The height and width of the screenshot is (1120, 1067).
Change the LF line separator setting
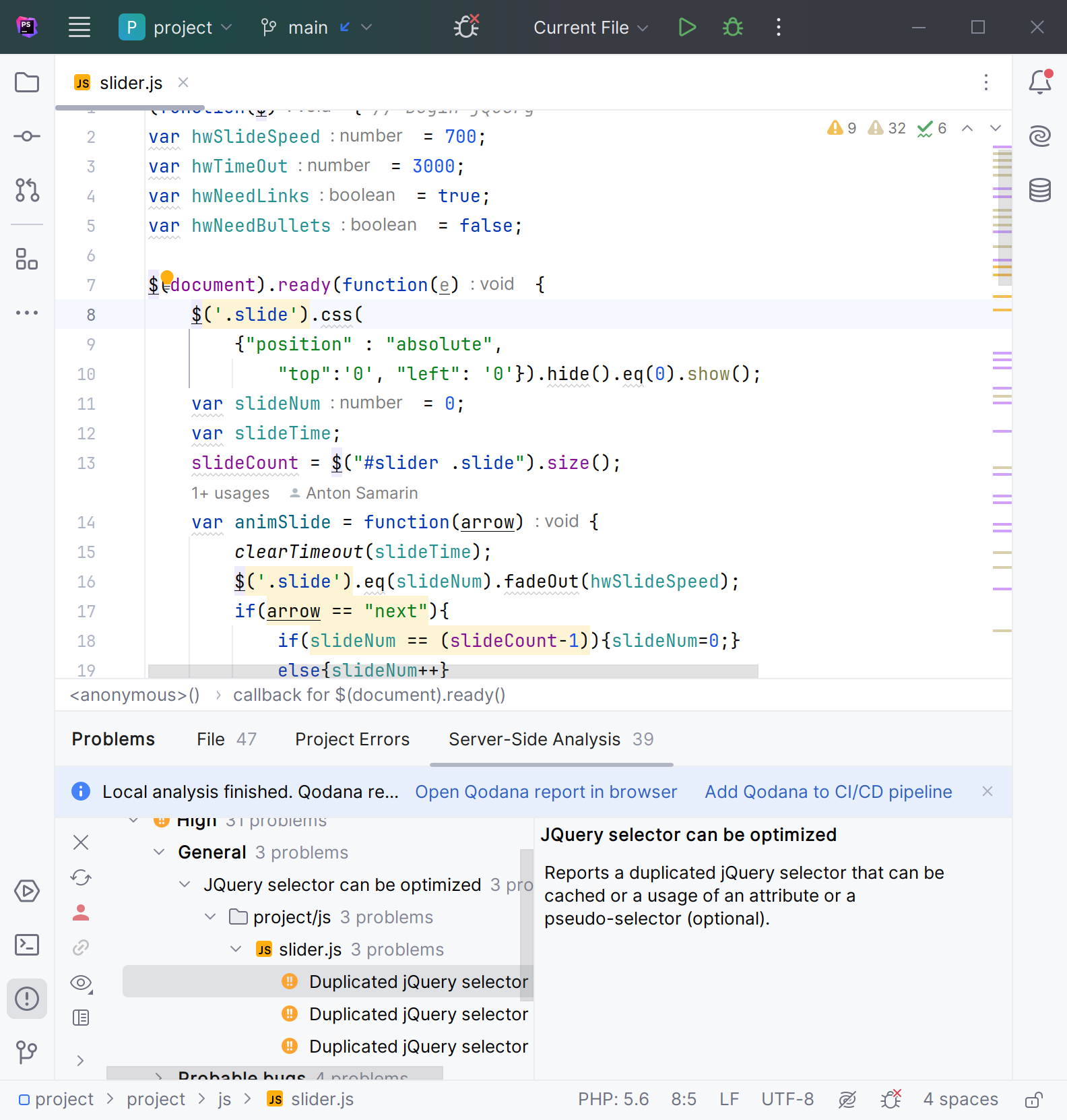[729, 1099]
